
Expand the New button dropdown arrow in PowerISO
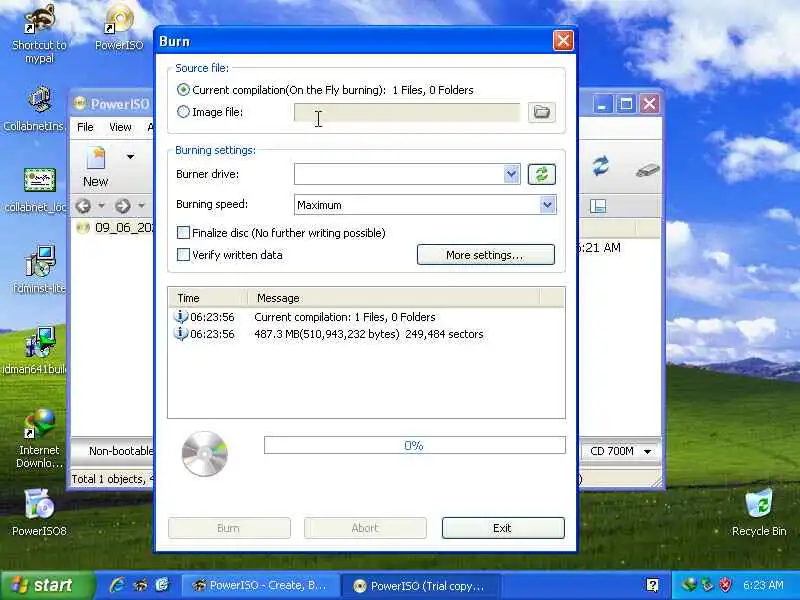pyautogui.click(x=131, y=157)
